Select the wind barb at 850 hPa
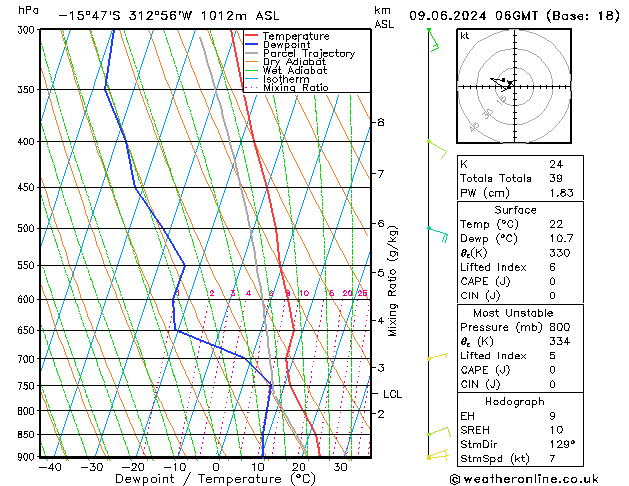This screenshot has height=486, width=629. [x=436, y=432]
